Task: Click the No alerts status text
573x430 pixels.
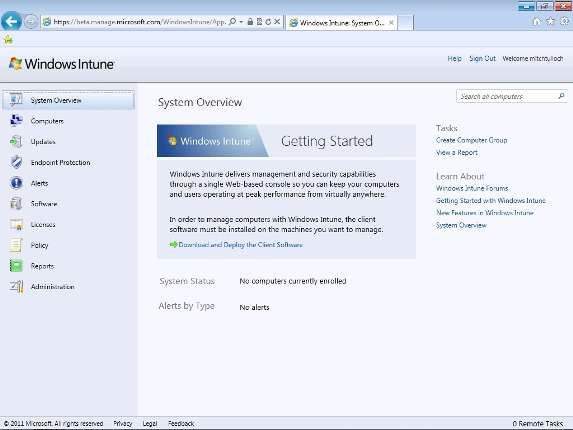Action: (x=254, y=308)
